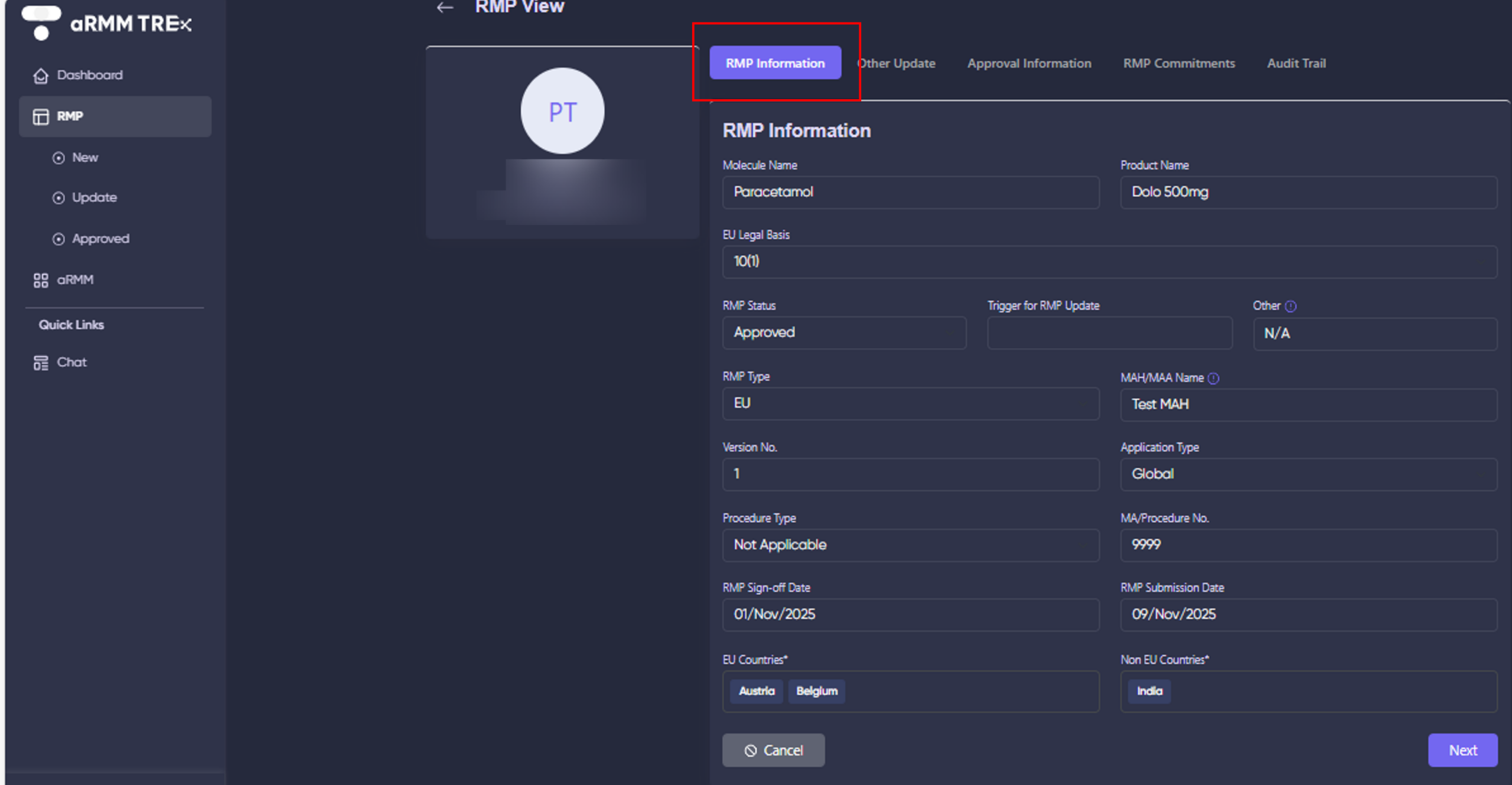
Task: Open Chat from the sidebar icon
Action: tap(40, 362)
